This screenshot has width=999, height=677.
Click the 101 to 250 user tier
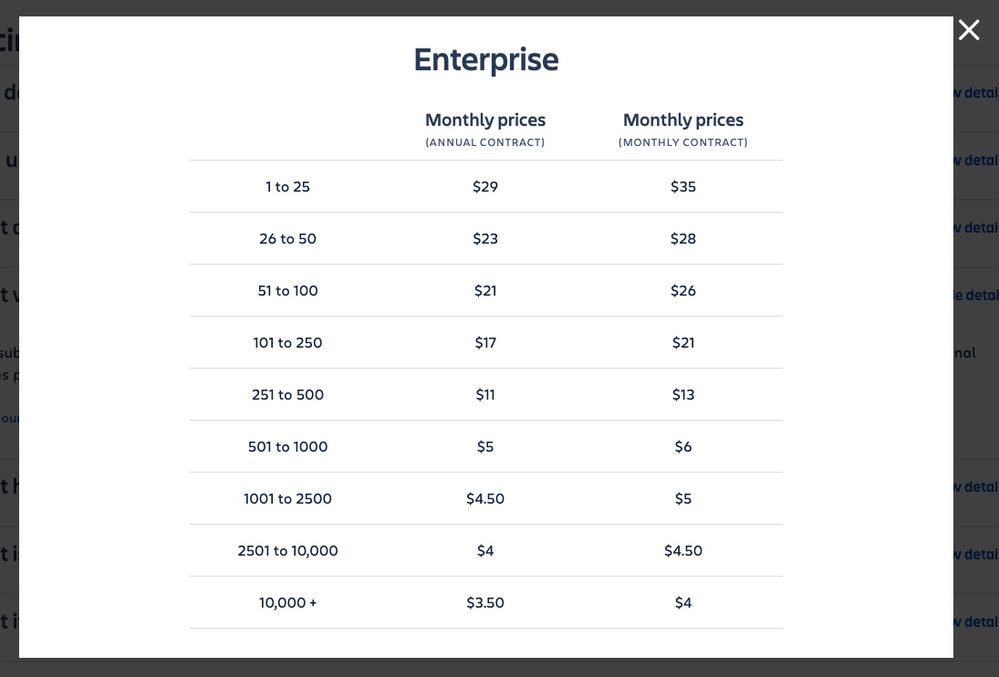[287, 343]
